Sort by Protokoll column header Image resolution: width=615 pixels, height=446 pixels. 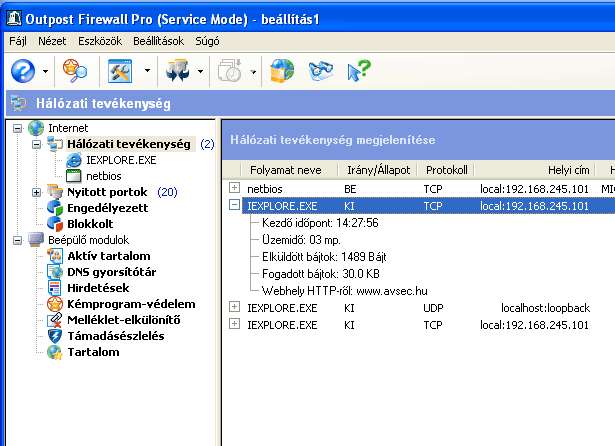pyautogui.click(x=446, y=170)
